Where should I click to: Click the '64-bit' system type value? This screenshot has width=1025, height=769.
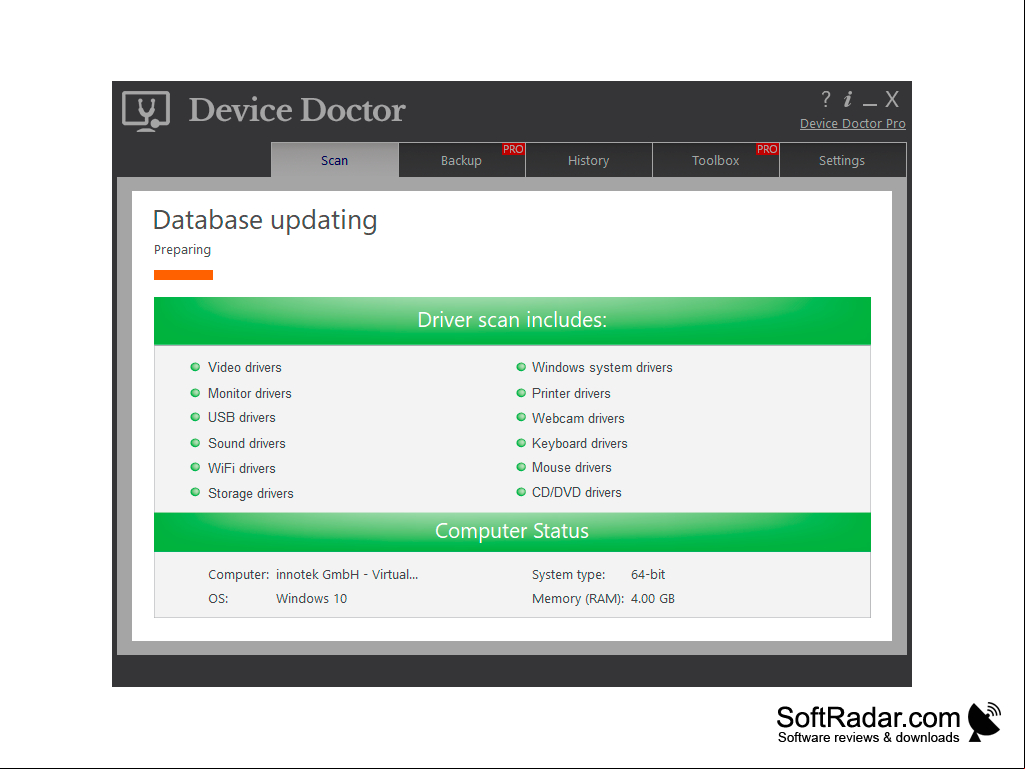tap(648, 575)
